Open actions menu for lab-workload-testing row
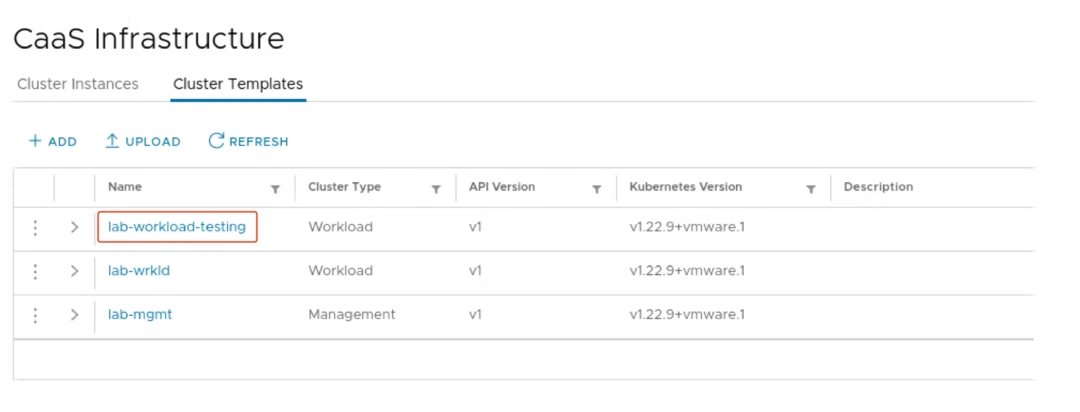Screen dimensions: 1080x412 pyautogui.click(x=35, y=228)
